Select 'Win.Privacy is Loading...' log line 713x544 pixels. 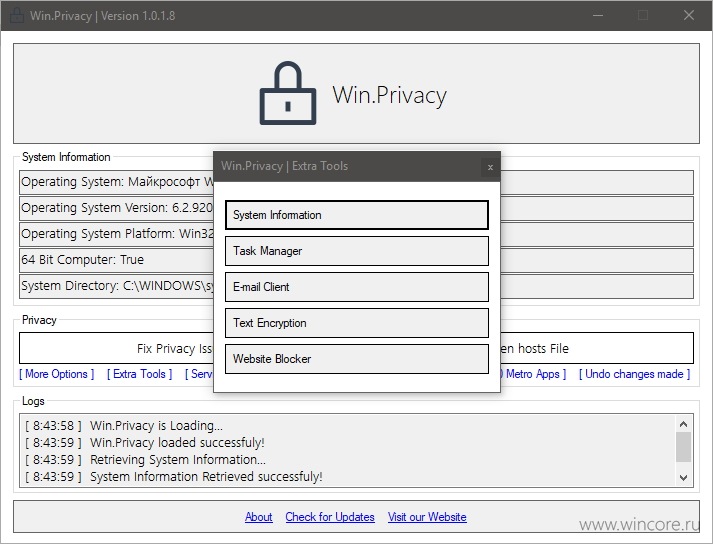[124, 426]
